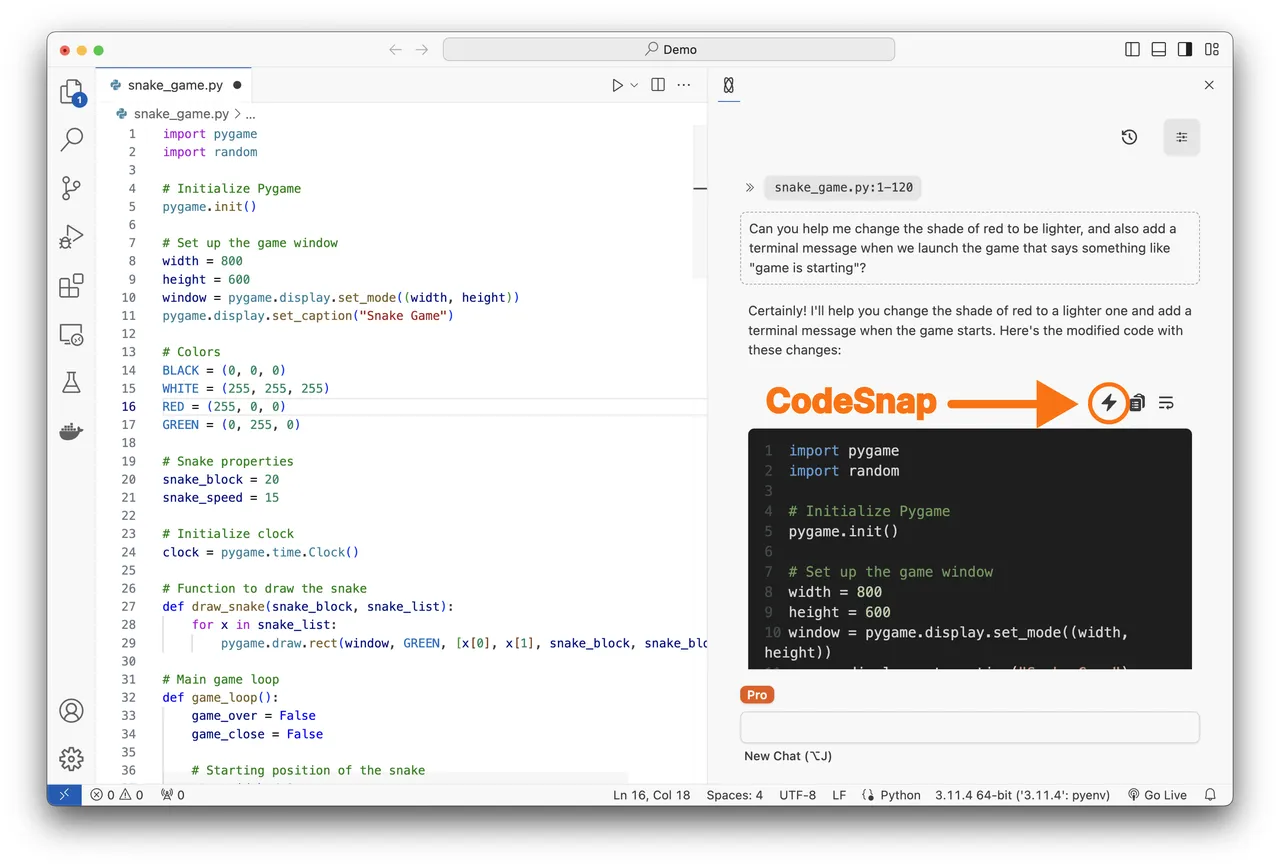This screenshot has width=1280, height=868.
Task: Change indentation via Spaces: 4
Action: click(734, 795)
